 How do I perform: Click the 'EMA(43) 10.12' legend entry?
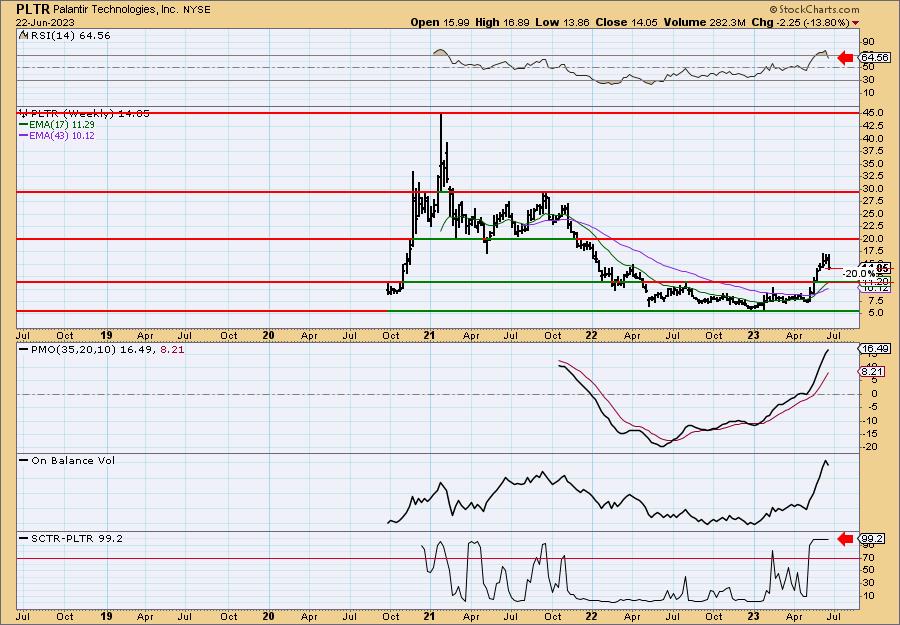(x=62, y=136)
